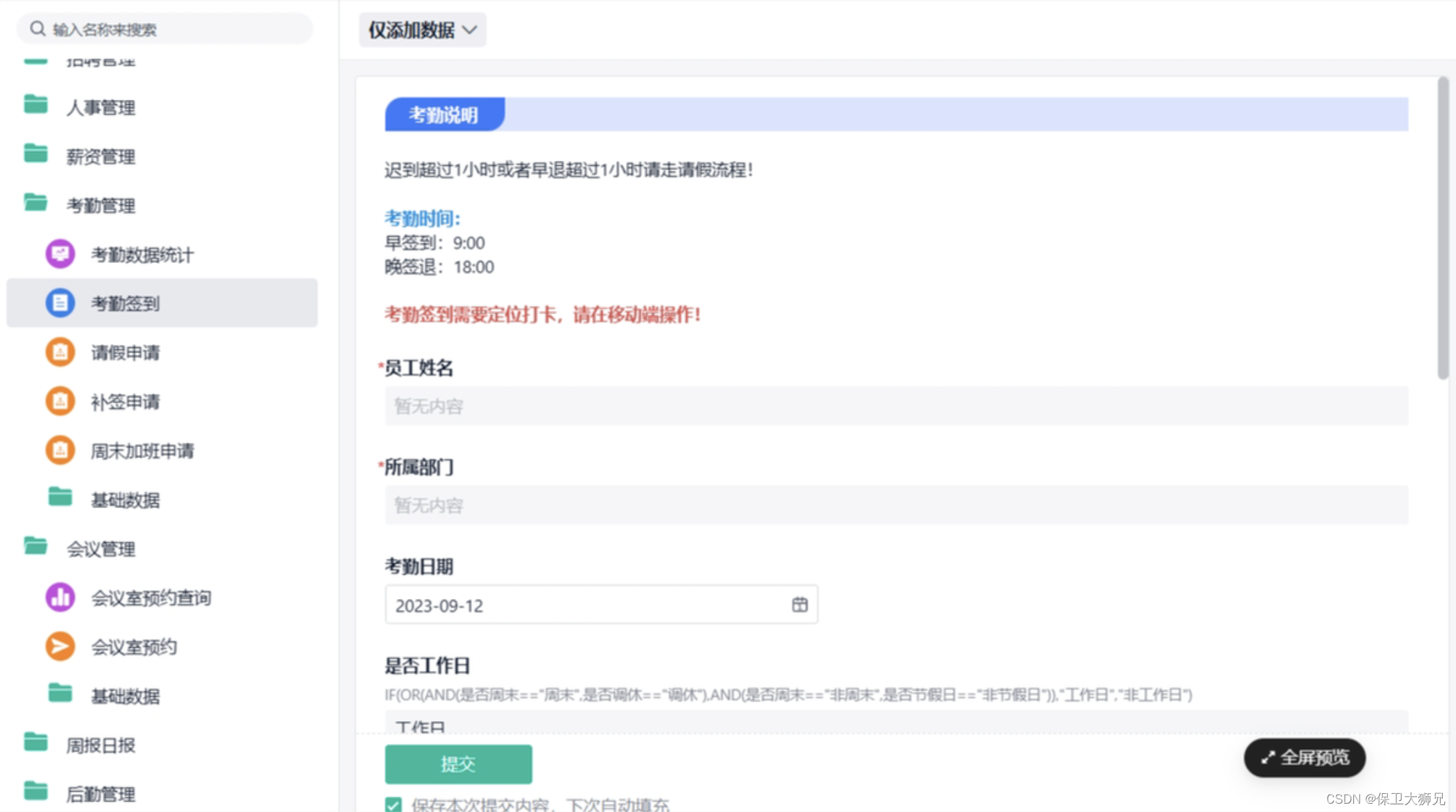Click the 考勤签到 blue form icon

[x=60, y=303]
